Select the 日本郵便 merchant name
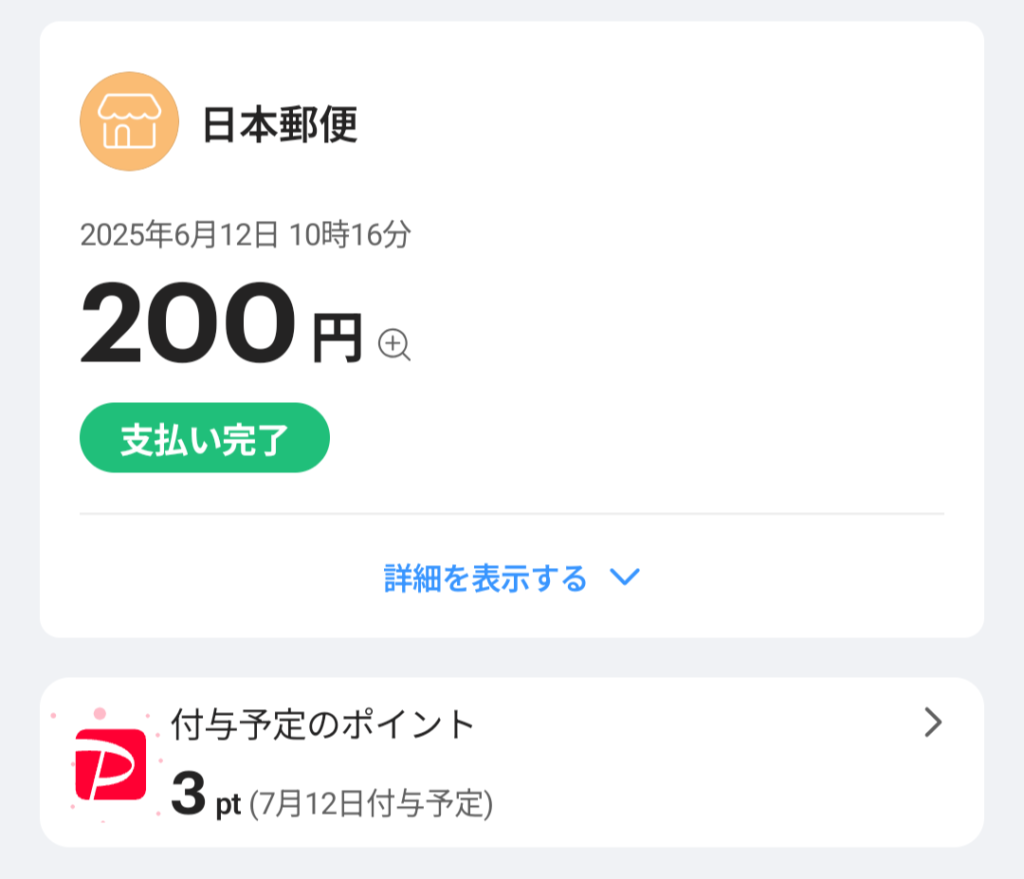Viewport: 1024px width, 879px height. [x=280, y=125]
